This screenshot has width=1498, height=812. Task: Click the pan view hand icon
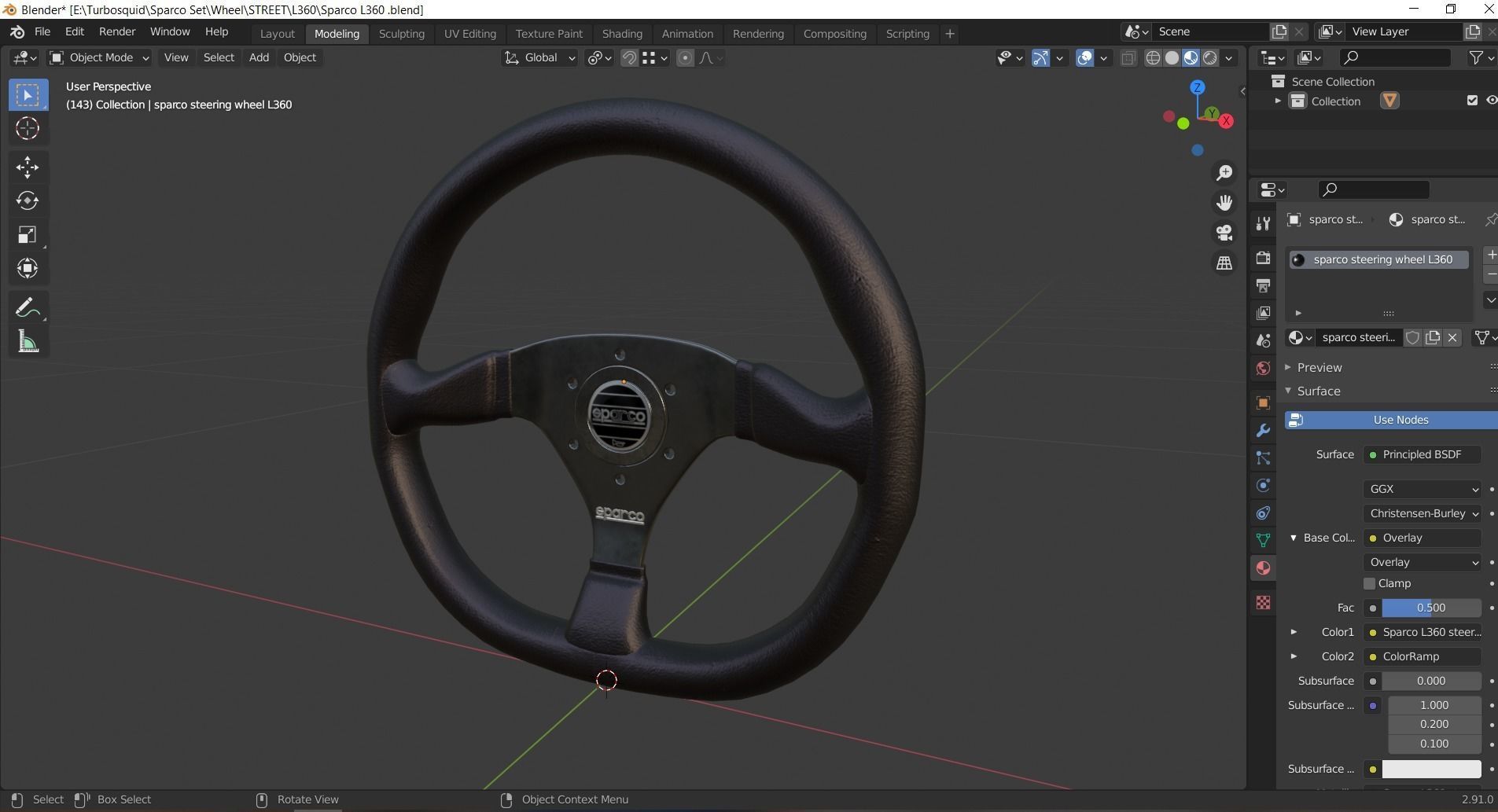pyautogui.click(x=1224, y=203)
